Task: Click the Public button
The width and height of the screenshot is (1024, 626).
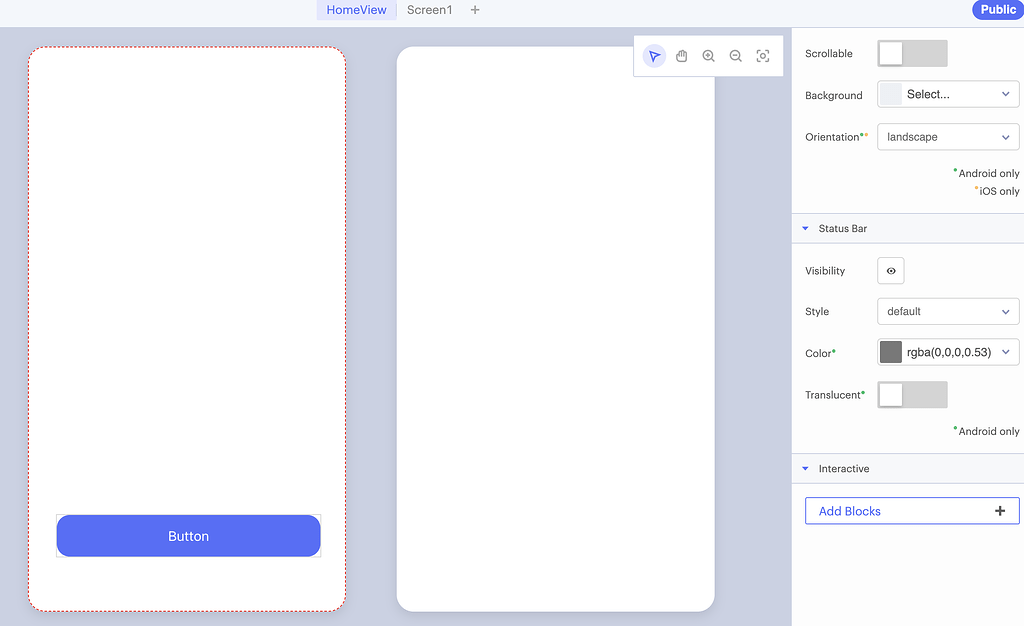Action: point(997,9)
